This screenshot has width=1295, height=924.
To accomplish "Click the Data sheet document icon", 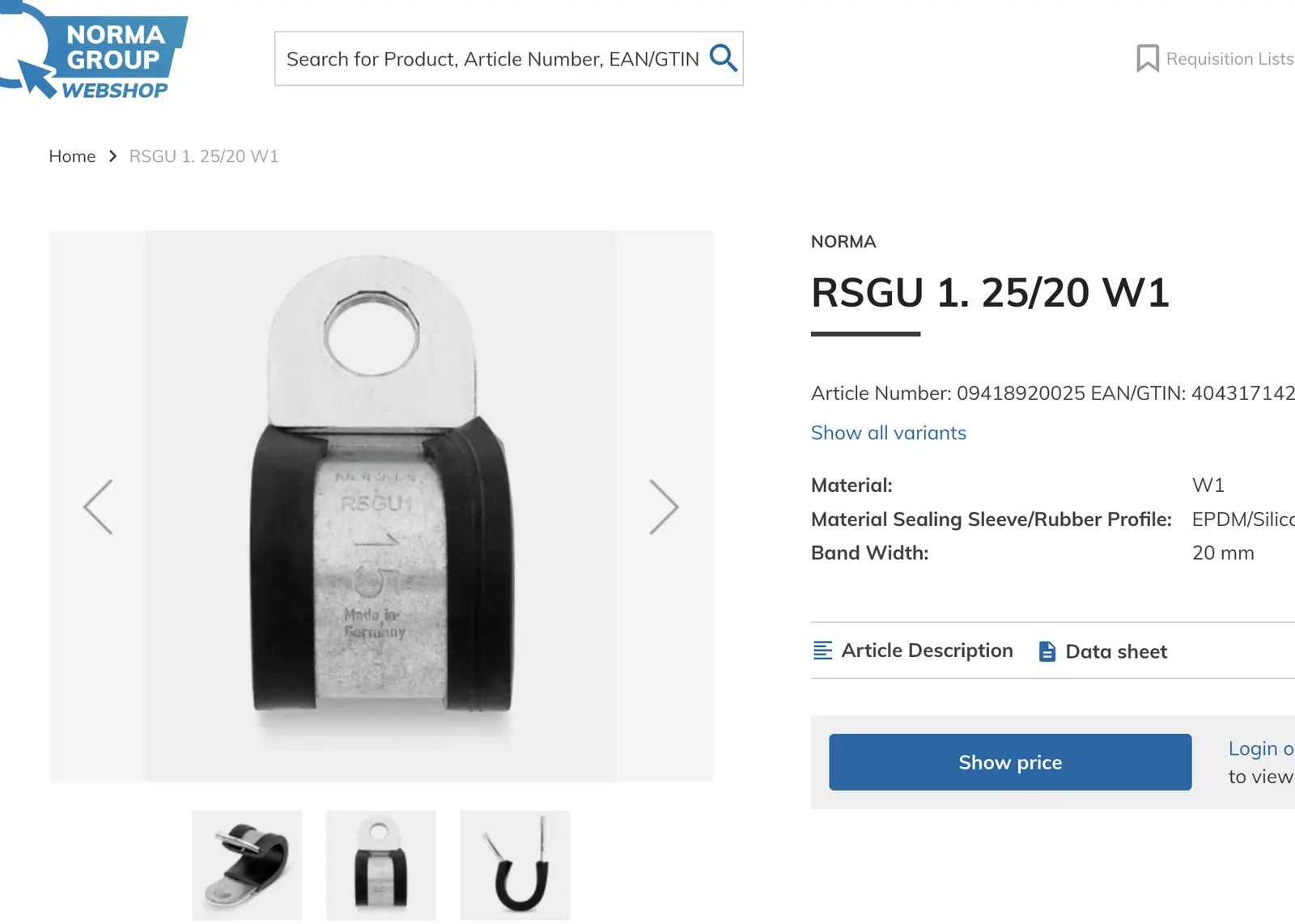I will tap(1047, 651).
